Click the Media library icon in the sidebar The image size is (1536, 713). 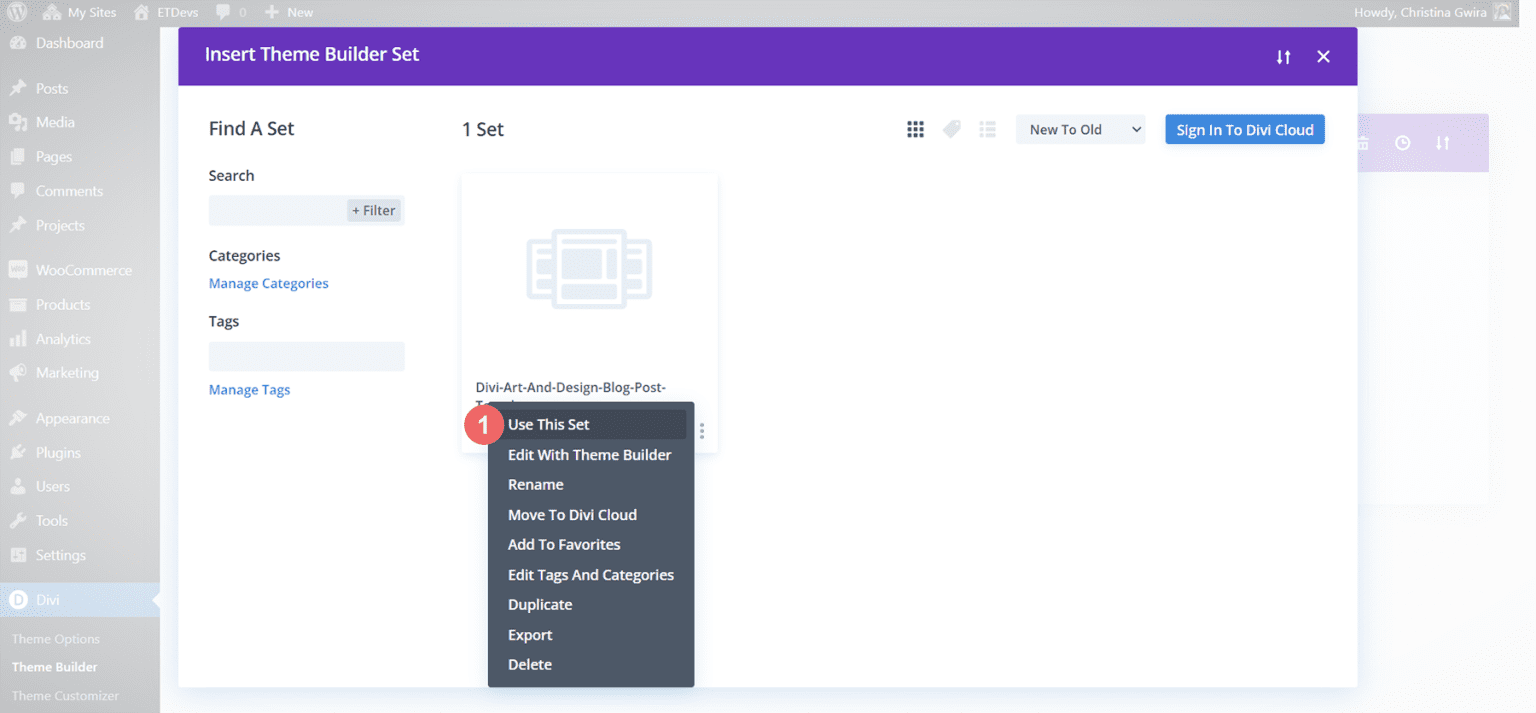click(22, 123)
